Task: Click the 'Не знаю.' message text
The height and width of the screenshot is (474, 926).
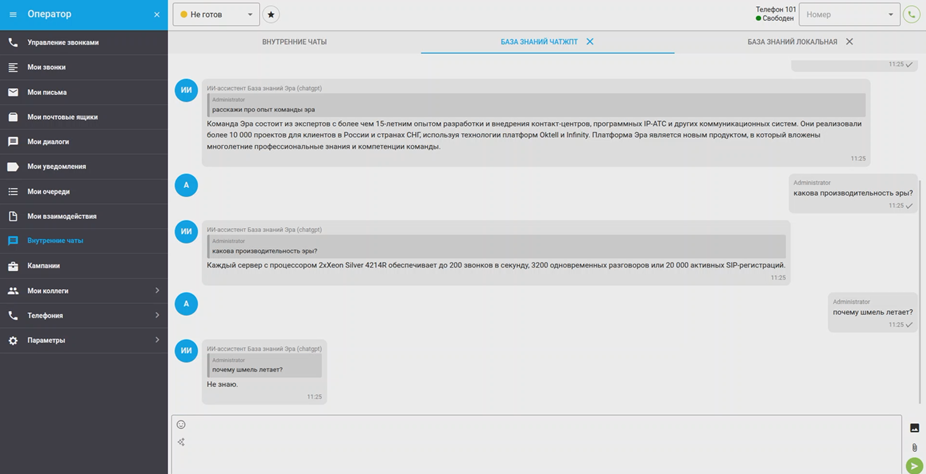Action: [222, 384]
